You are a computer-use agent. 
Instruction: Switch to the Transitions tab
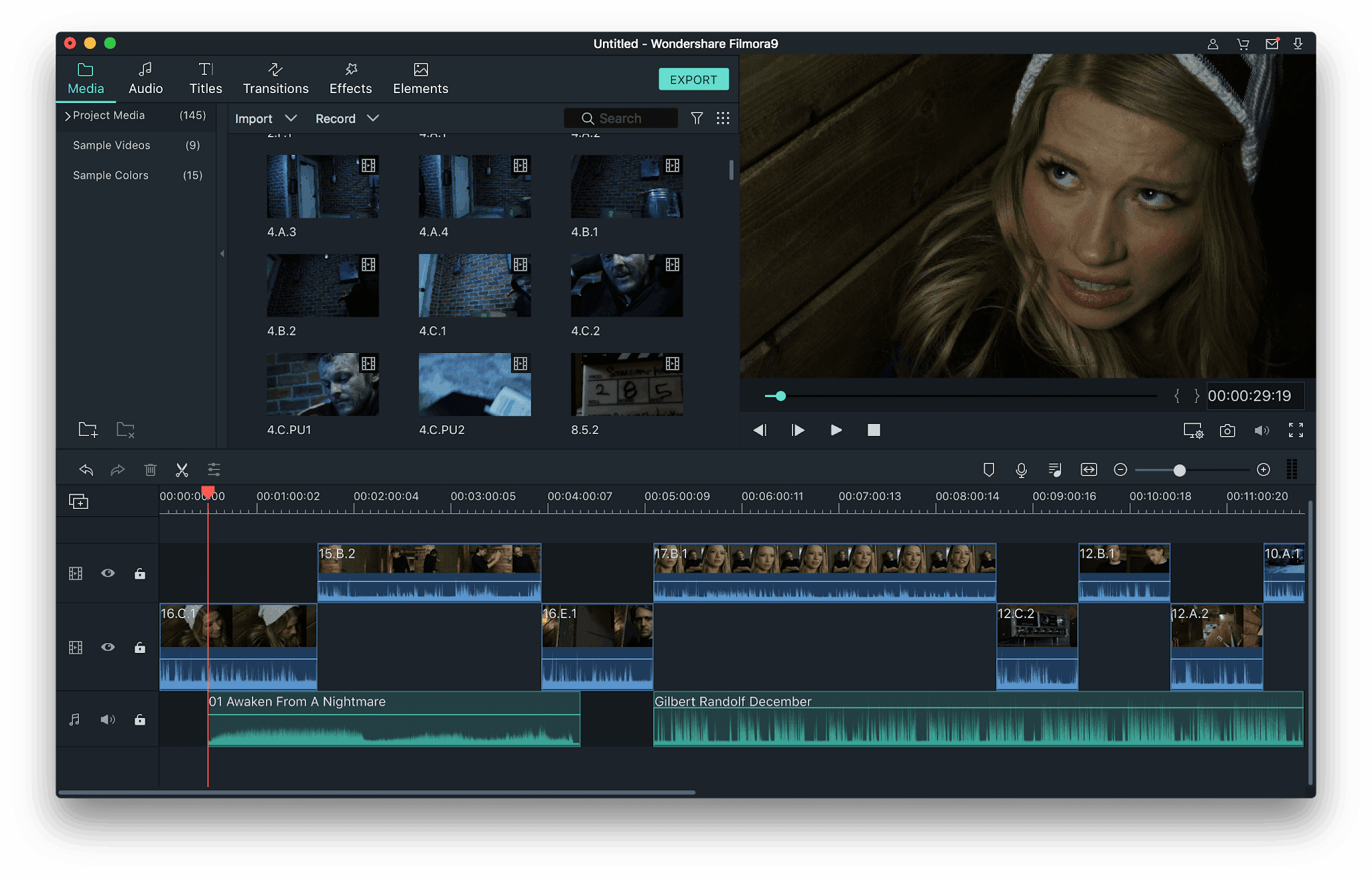pyautogui.click(x=275, y=79)
